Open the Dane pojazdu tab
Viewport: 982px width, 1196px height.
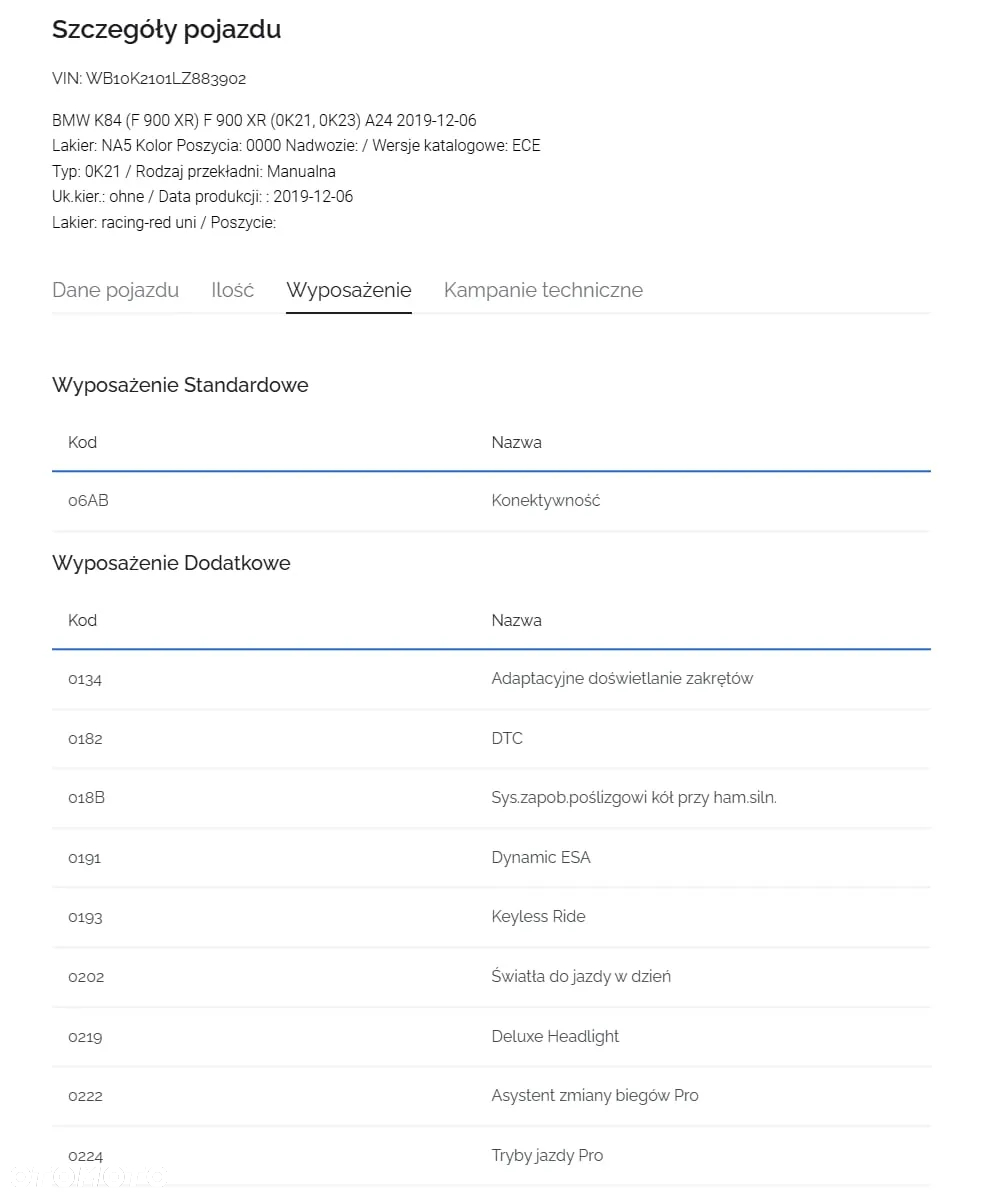(x=115, y=290)
